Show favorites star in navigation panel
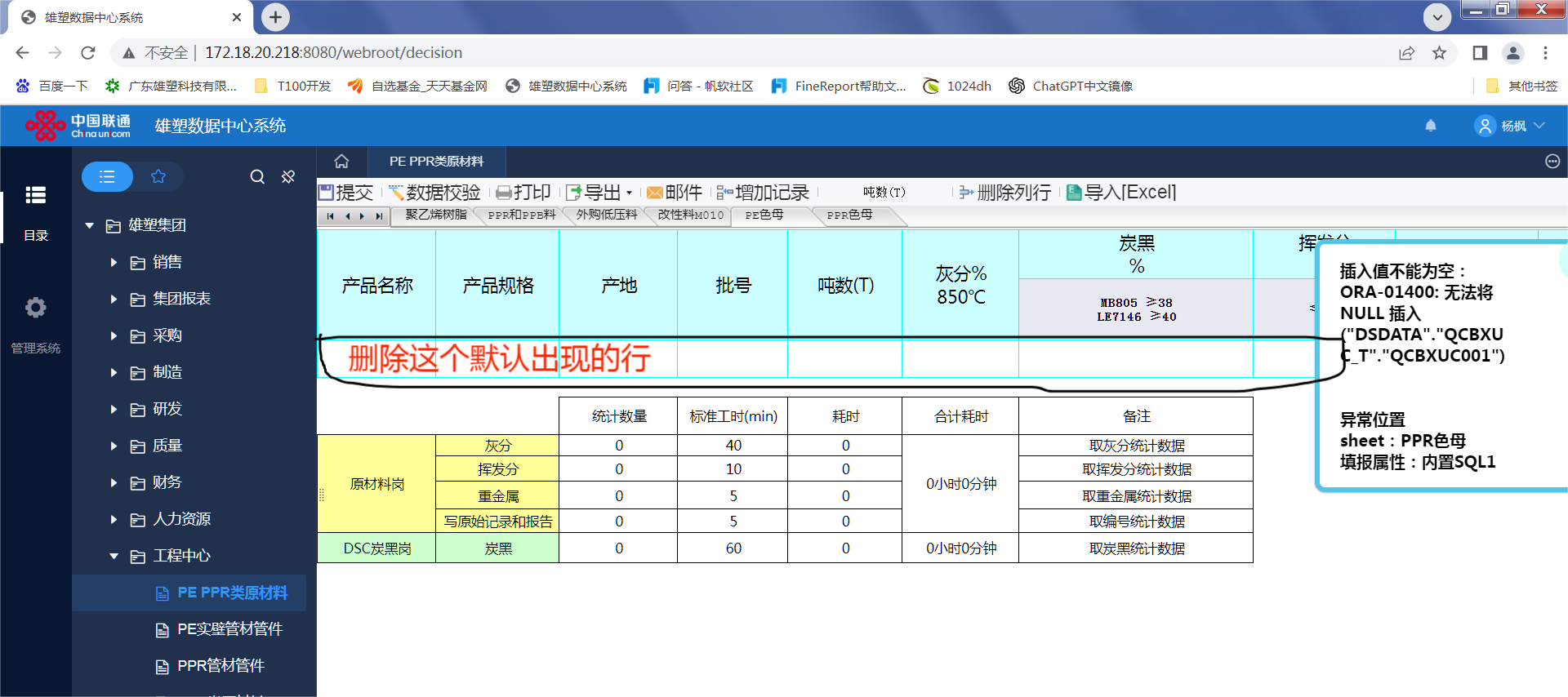The width and height of the screenshot is (1568, 697). click(x=158, y=176)
